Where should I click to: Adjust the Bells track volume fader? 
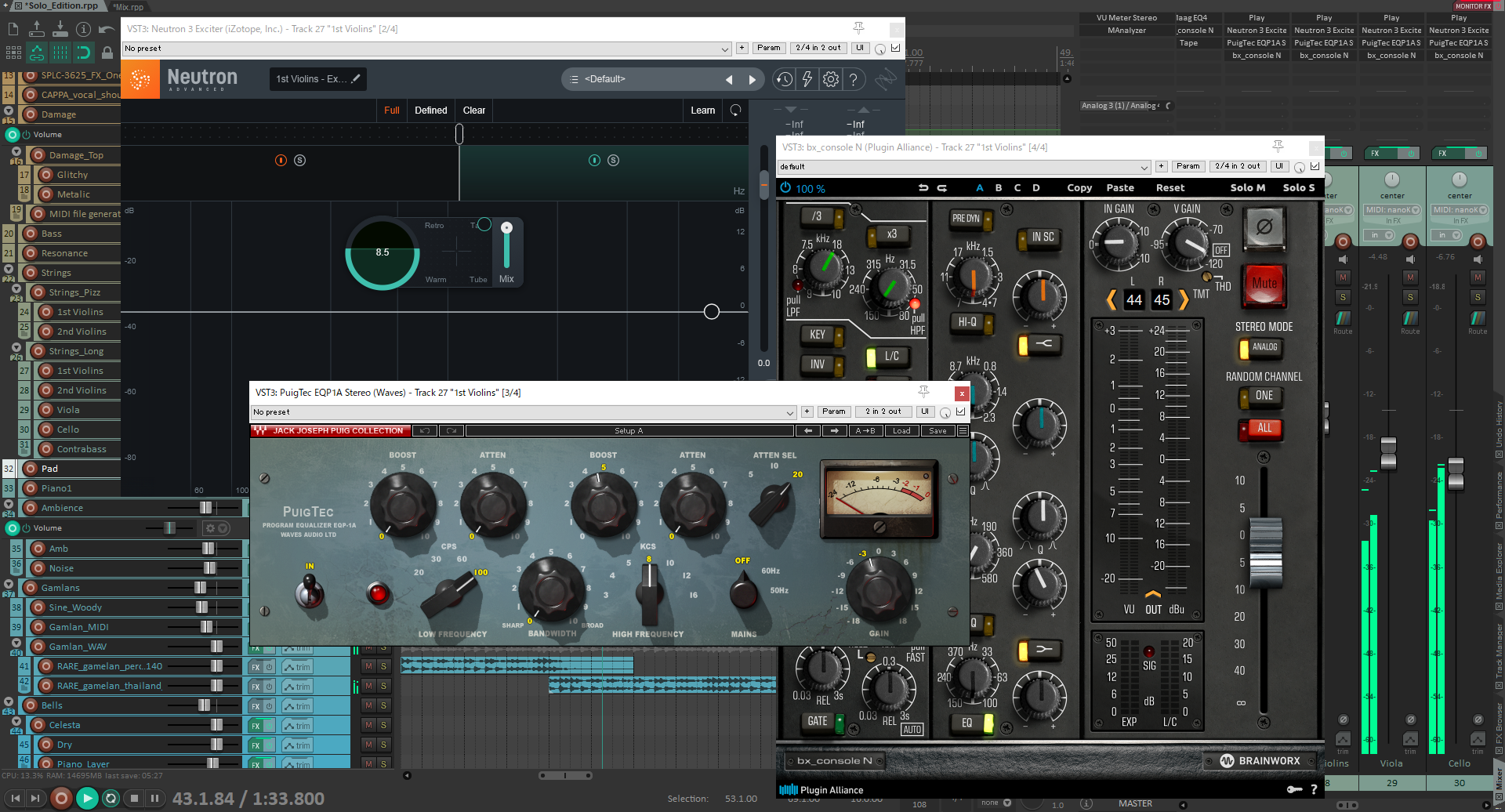coord(204,705)
